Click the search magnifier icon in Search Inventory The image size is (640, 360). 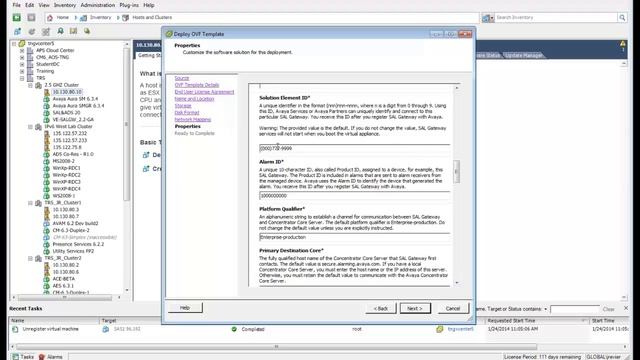point(622,18)
